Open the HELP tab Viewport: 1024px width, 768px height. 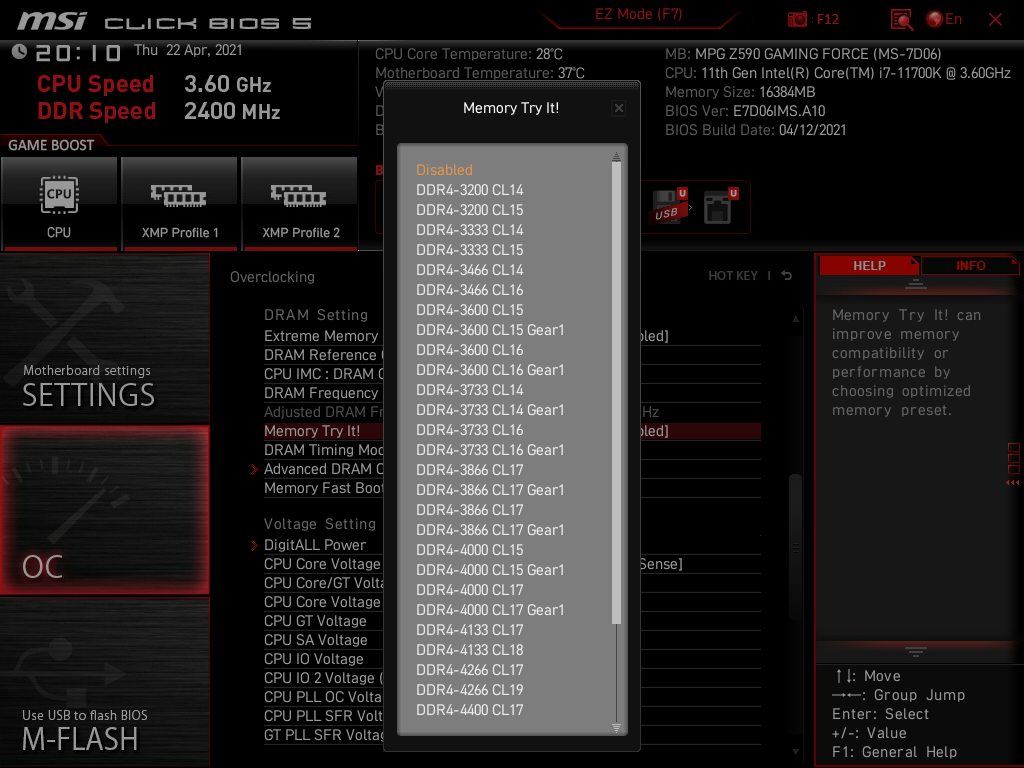[869, 266]
